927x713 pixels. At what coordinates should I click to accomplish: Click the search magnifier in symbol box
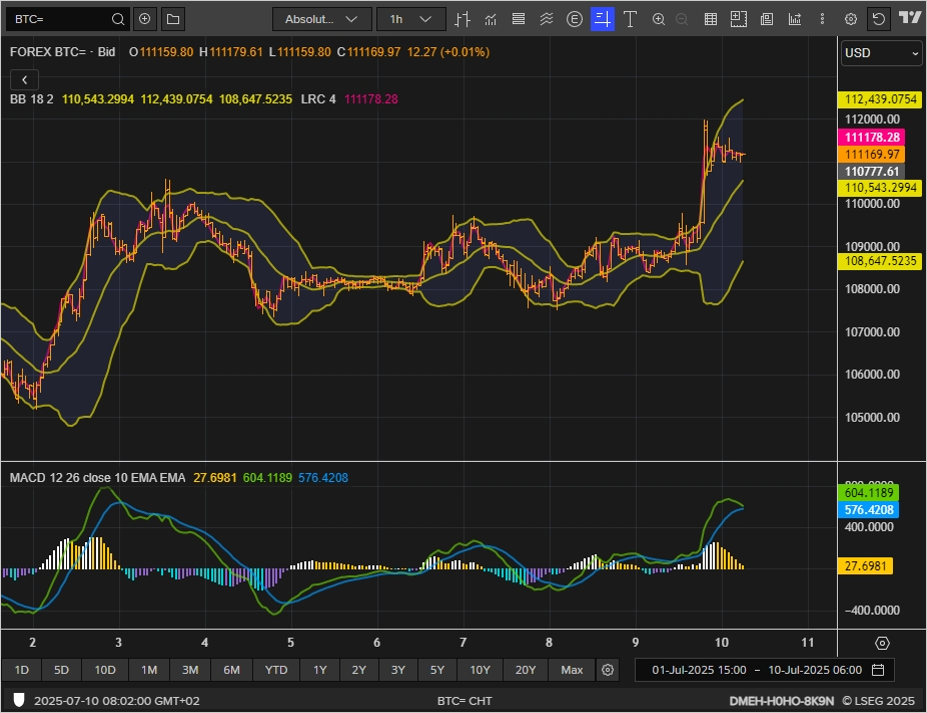click(x=118, y=20)
